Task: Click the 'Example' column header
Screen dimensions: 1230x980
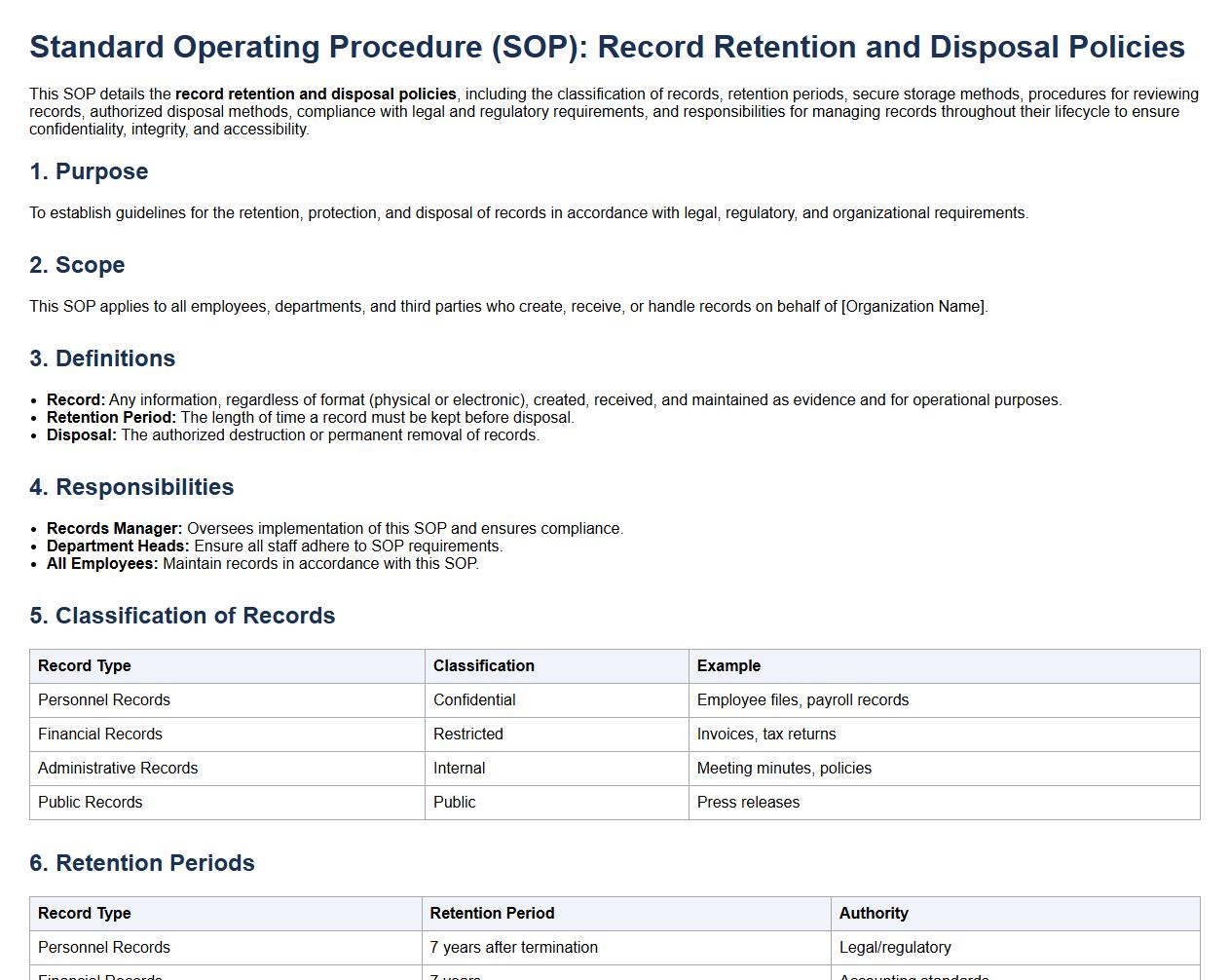Action: pyautogui.click(x=728, y=665)
